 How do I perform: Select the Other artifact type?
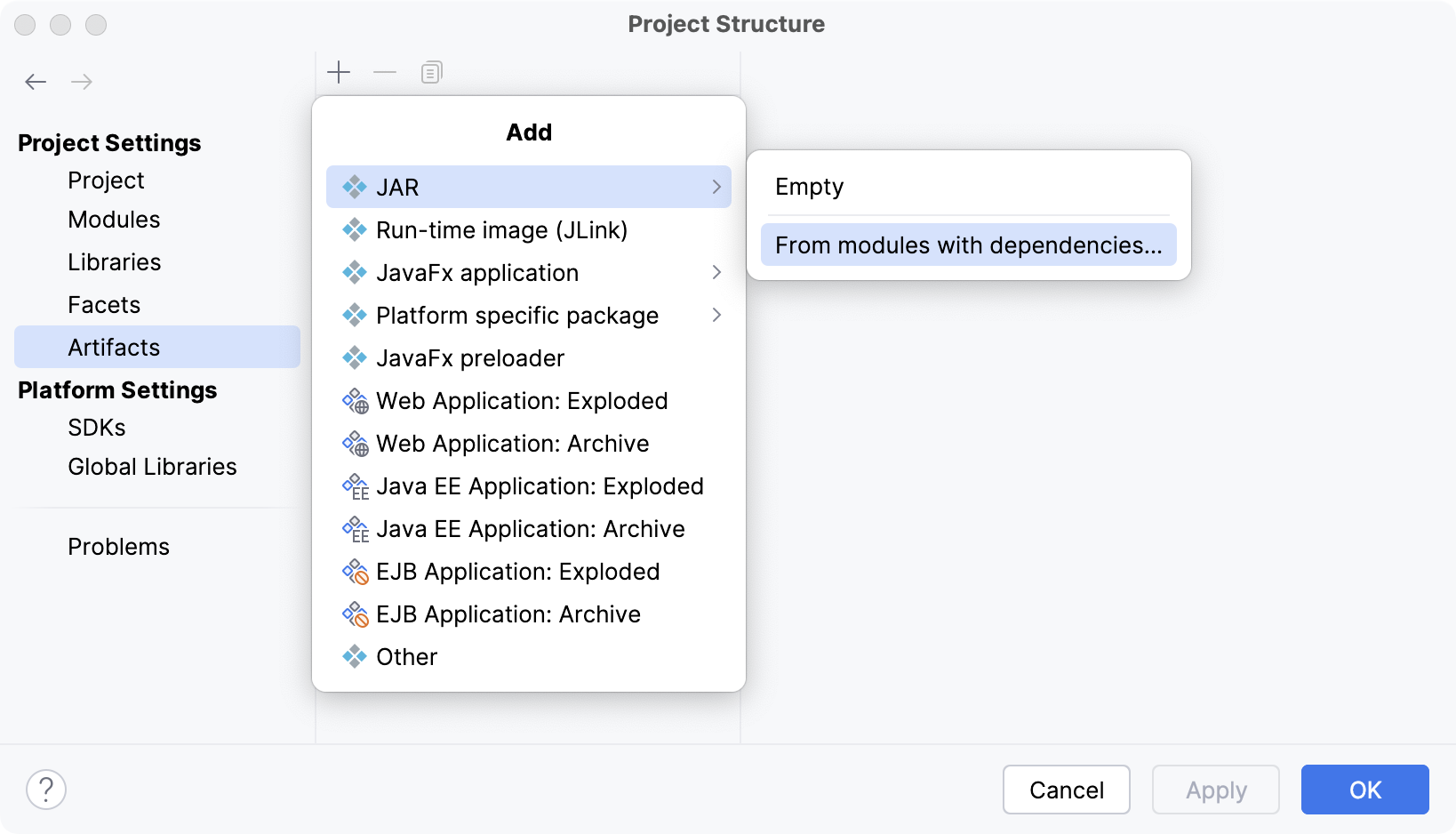point(406,656)
